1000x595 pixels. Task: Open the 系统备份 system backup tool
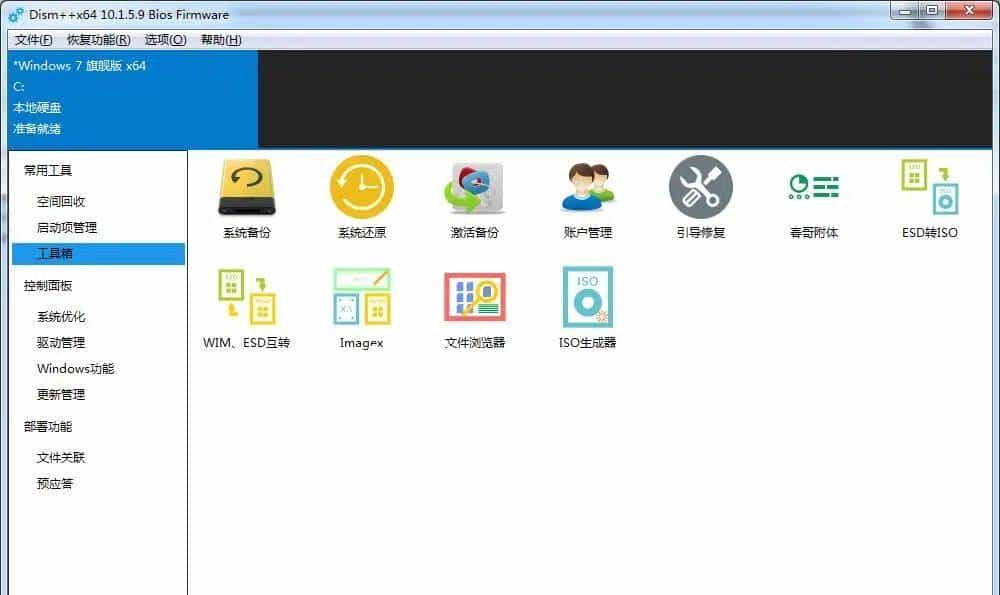click(x=247, y=197)
